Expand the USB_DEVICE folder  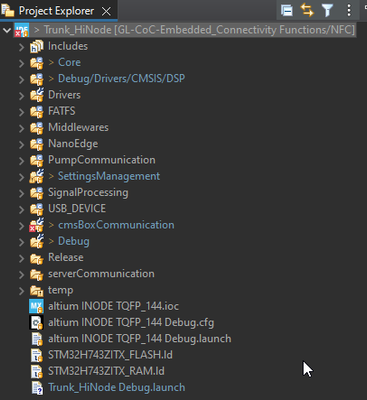click(x=22, y=210)
